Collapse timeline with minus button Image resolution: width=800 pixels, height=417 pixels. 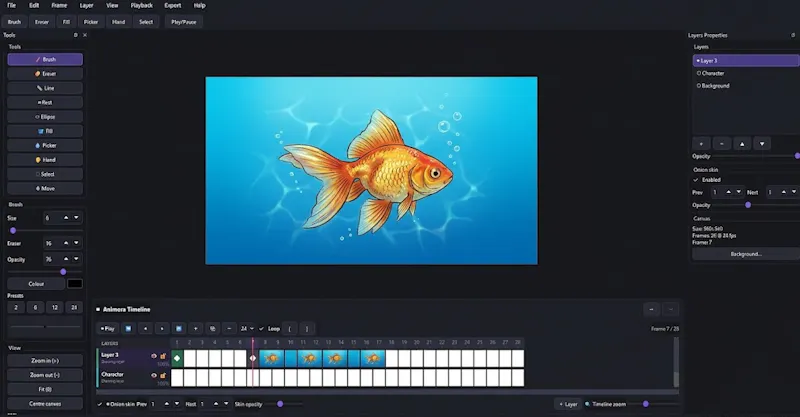[x=651, y=309]
